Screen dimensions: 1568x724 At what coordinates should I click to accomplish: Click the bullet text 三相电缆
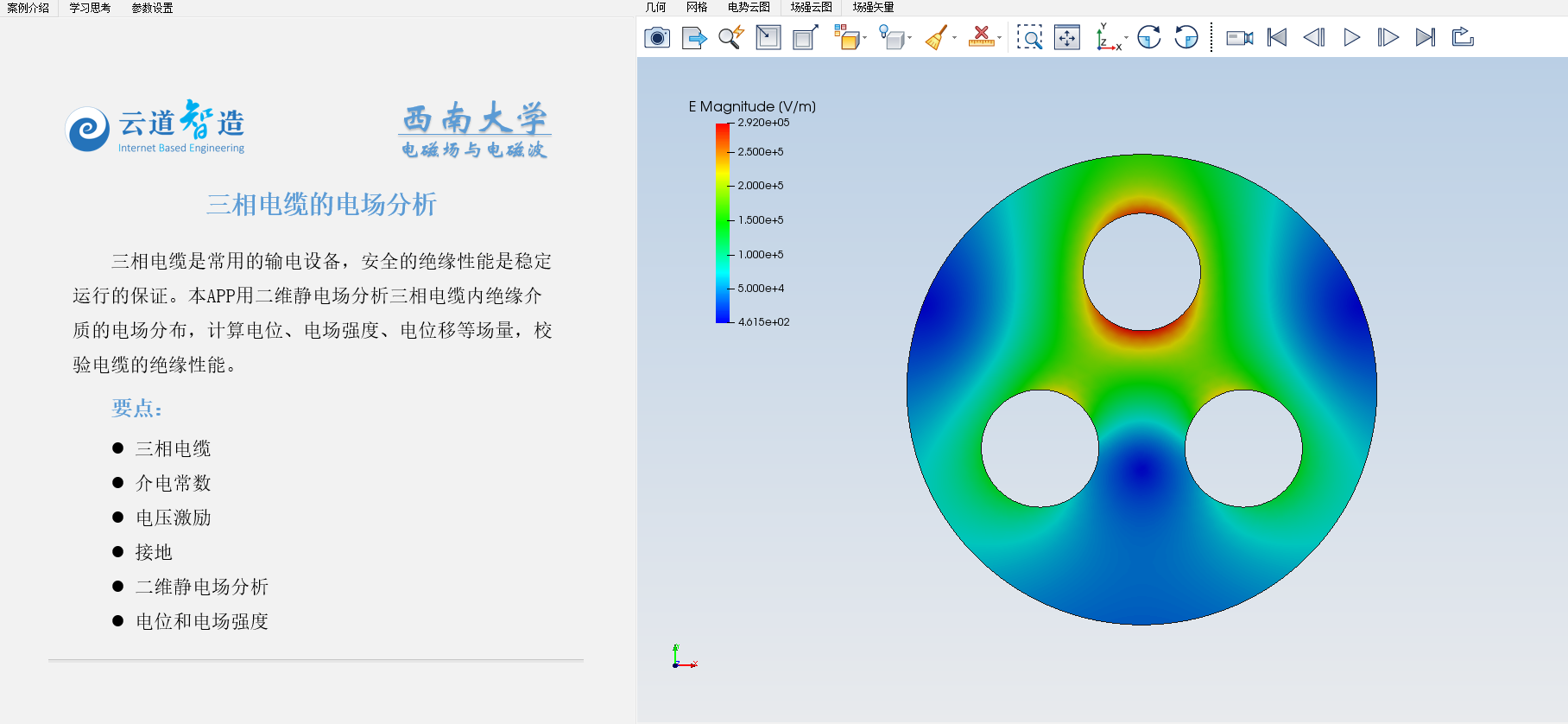point(174,448)
